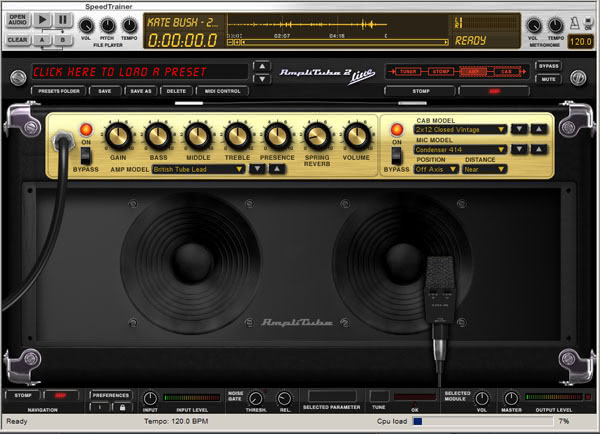
Task: Select next mic model with down arrow
Action: [x=519, y=149]
